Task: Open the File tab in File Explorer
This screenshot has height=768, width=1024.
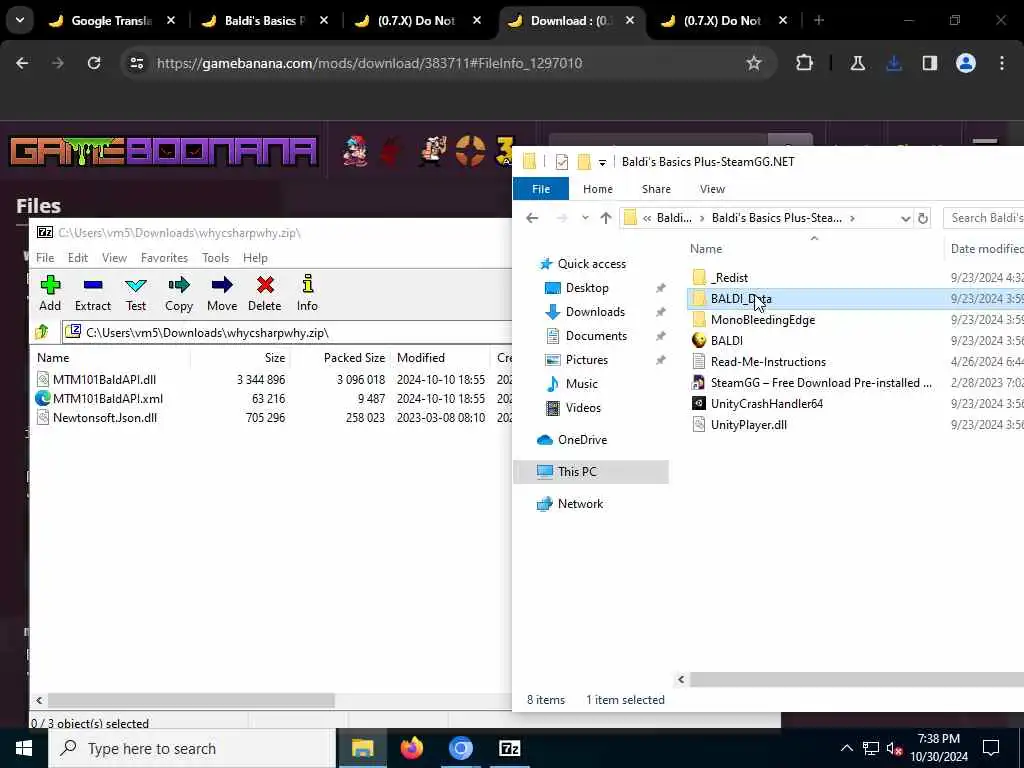Action: (x=541, y=189)
